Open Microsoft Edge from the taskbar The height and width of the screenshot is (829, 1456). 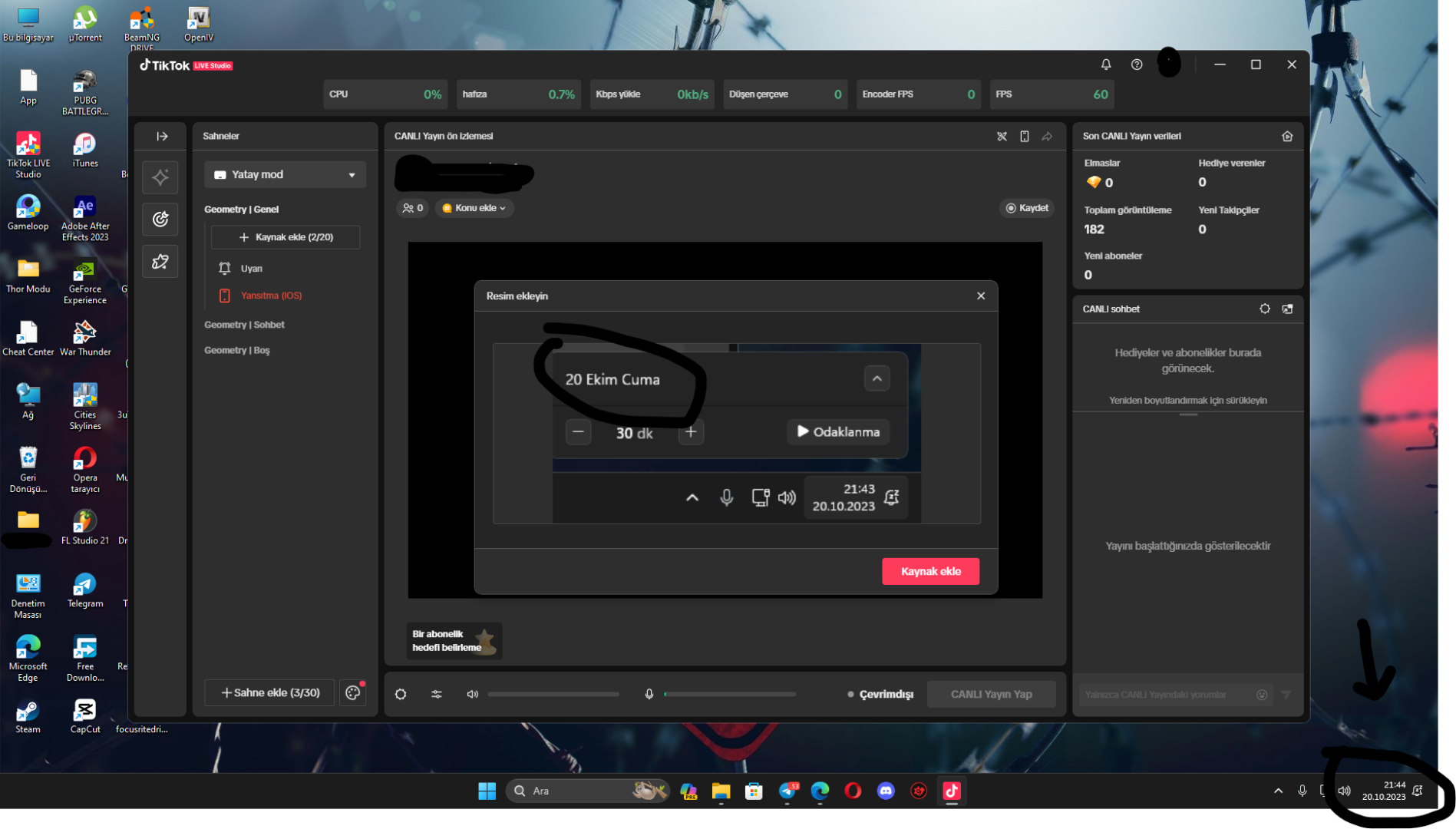click(820, 791)
